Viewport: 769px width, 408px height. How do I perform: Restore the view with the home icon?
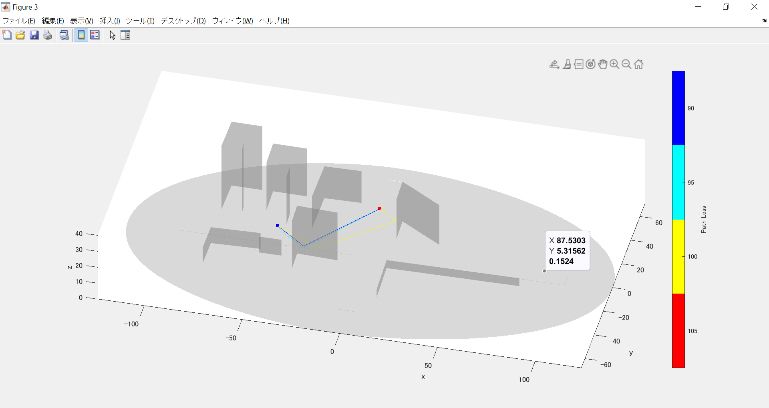pos(639,64)
